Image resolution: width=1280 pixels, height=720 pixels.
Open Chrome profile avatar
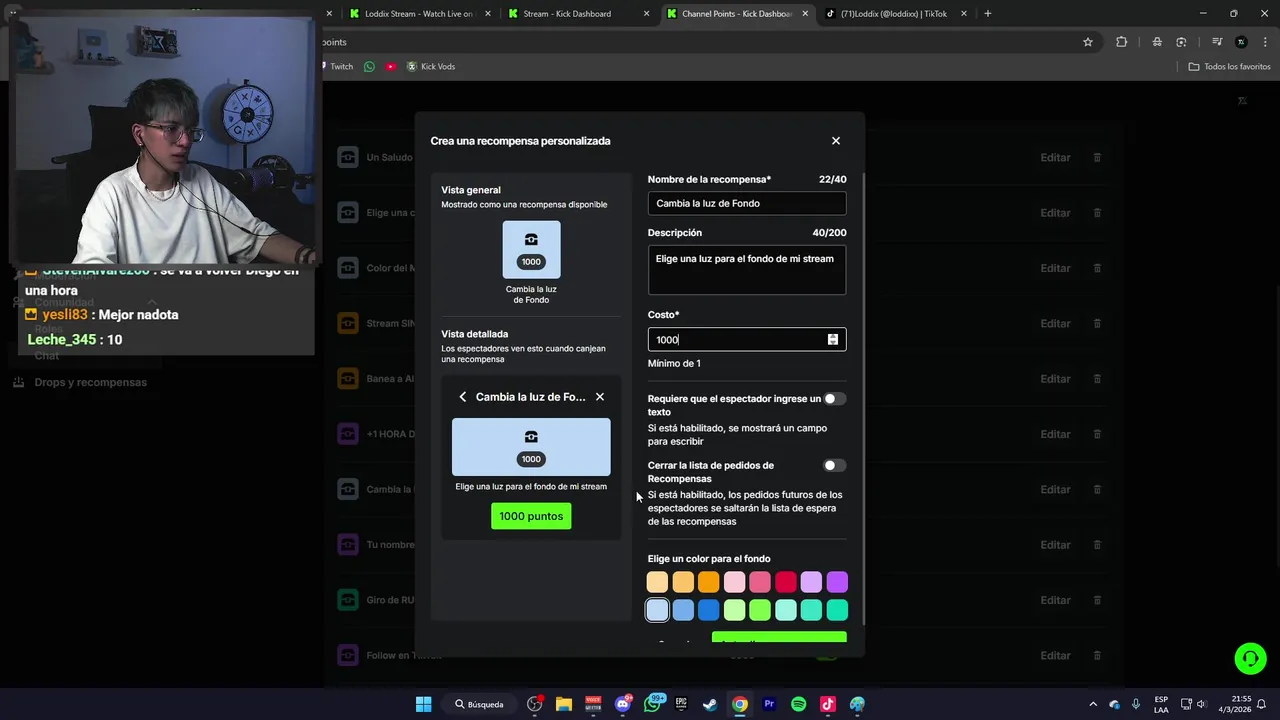(x=1241, y=42)
